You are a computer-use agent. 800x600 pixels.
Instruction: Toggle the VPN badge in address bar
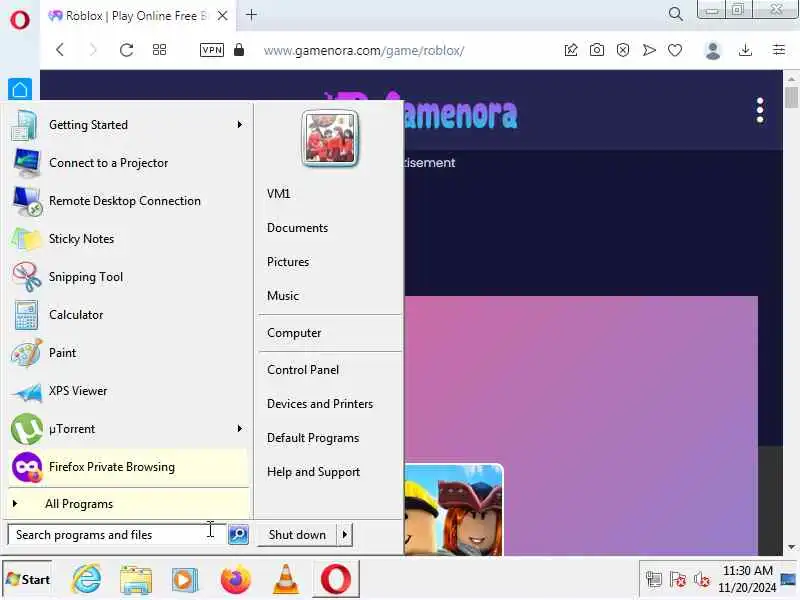click(x=212, y=50)
